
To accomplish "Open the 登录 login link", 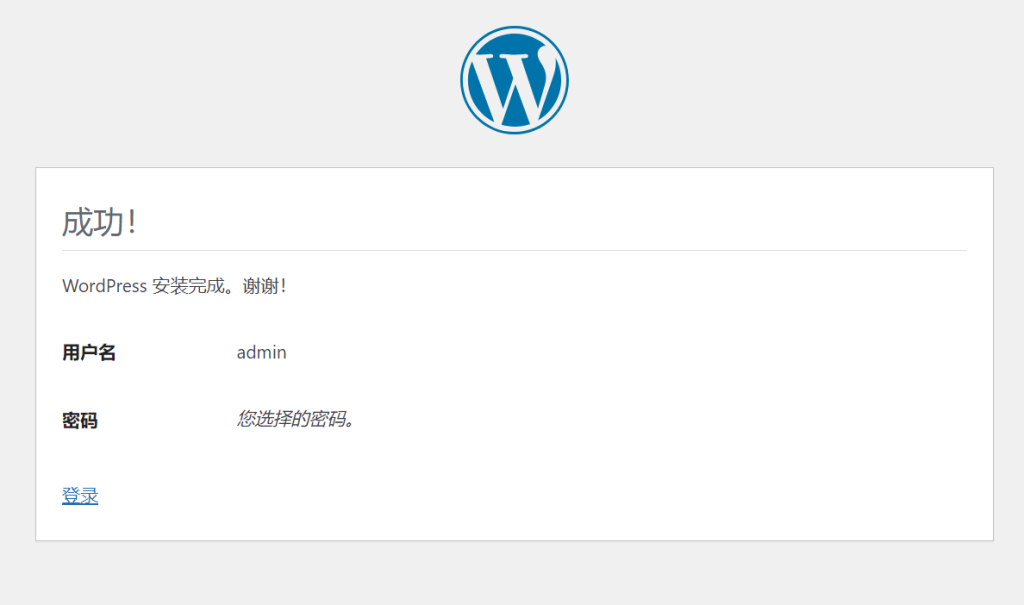I will pos(80,496).
